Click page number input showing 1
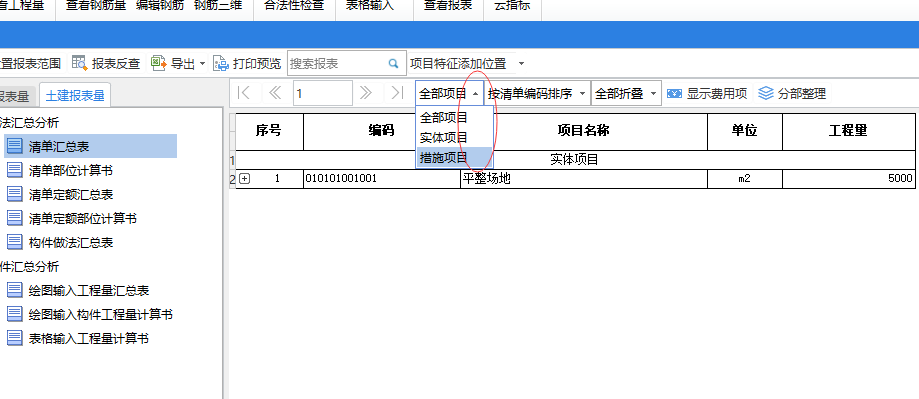 pos(322,93)
